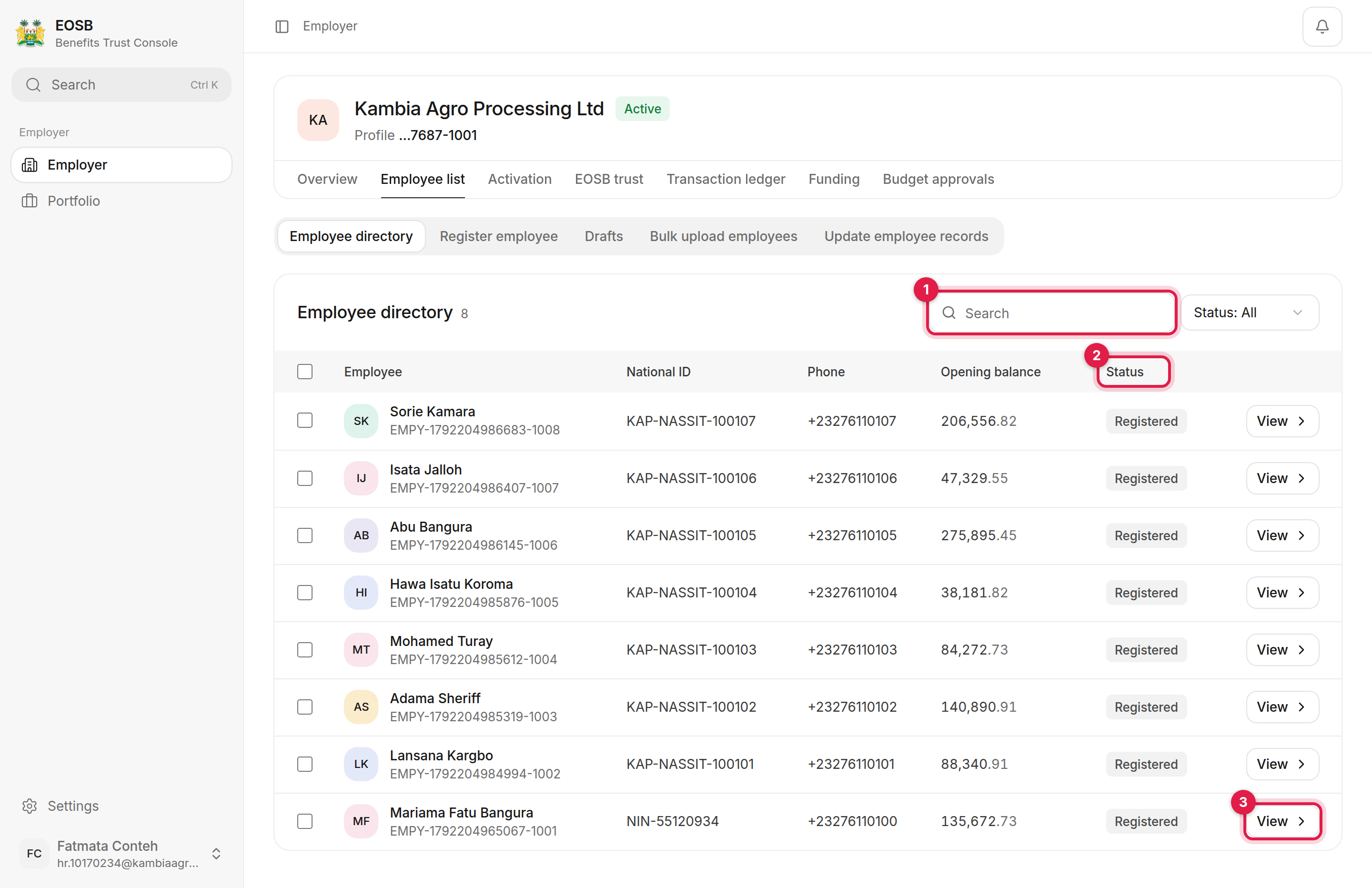Viewport: 1372px width, 888px height.
Task: Click the employee directory search field
Action: (x=1052, y=313)
